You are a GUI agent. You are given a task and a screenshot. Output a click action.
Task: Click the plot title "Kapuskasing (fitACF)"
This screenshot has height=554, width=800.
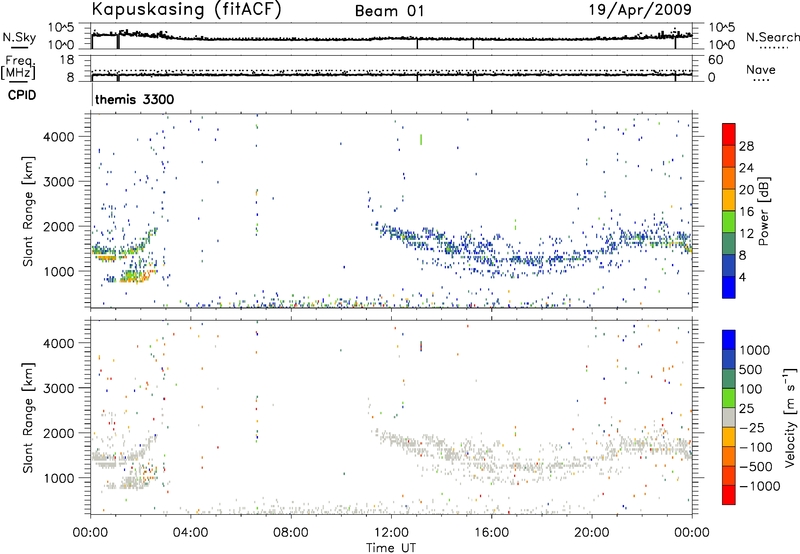coord(186,9)
